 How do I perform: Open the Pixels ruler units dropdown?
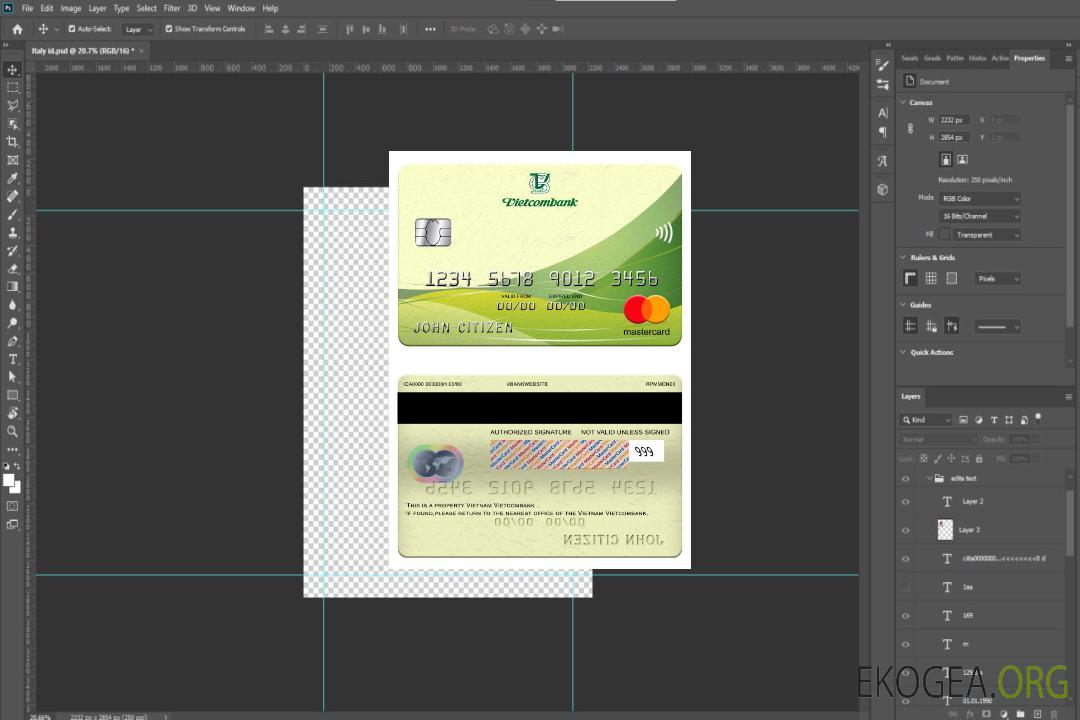pyautogui.click(x=997, y=279)
